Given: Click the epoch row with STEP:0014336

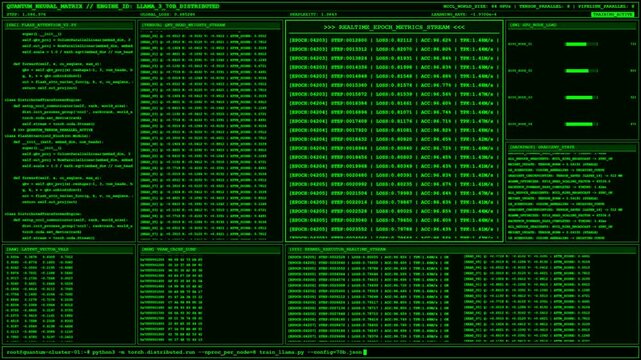Looking at the screenshot, I should tap(394, 67).
